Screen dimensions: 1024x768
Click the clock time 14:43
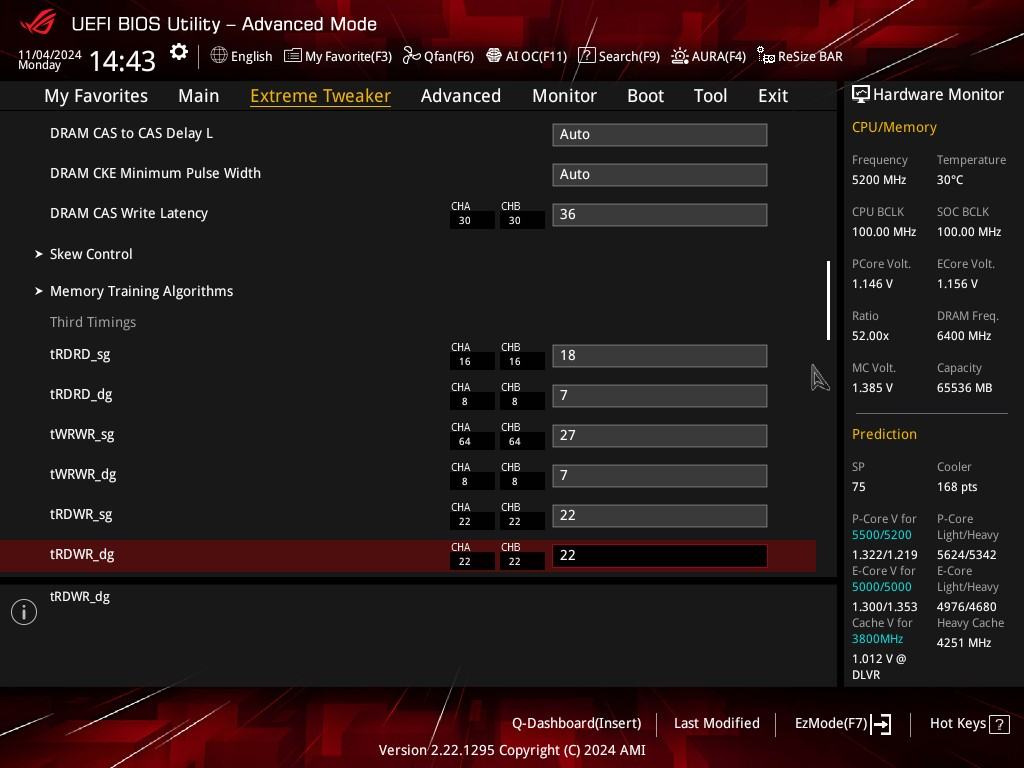tap(122, 61)
